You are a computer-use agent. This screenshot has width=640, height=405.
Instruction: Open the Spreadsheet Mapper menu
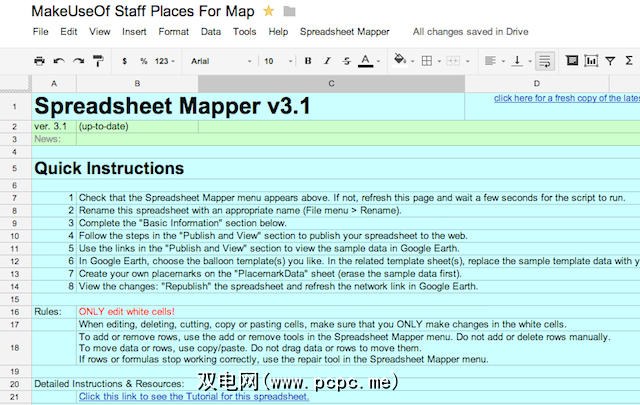tap(346, 32)
